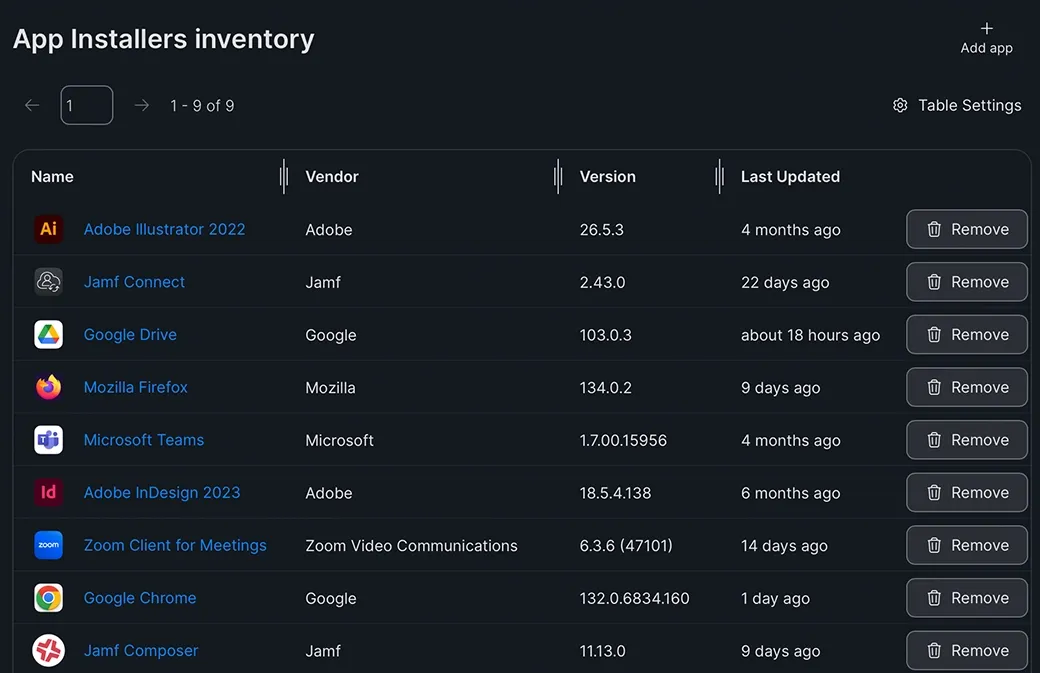Click version 26.5.3 cell
1040x673 pixels.
click(x=602, y=229)
